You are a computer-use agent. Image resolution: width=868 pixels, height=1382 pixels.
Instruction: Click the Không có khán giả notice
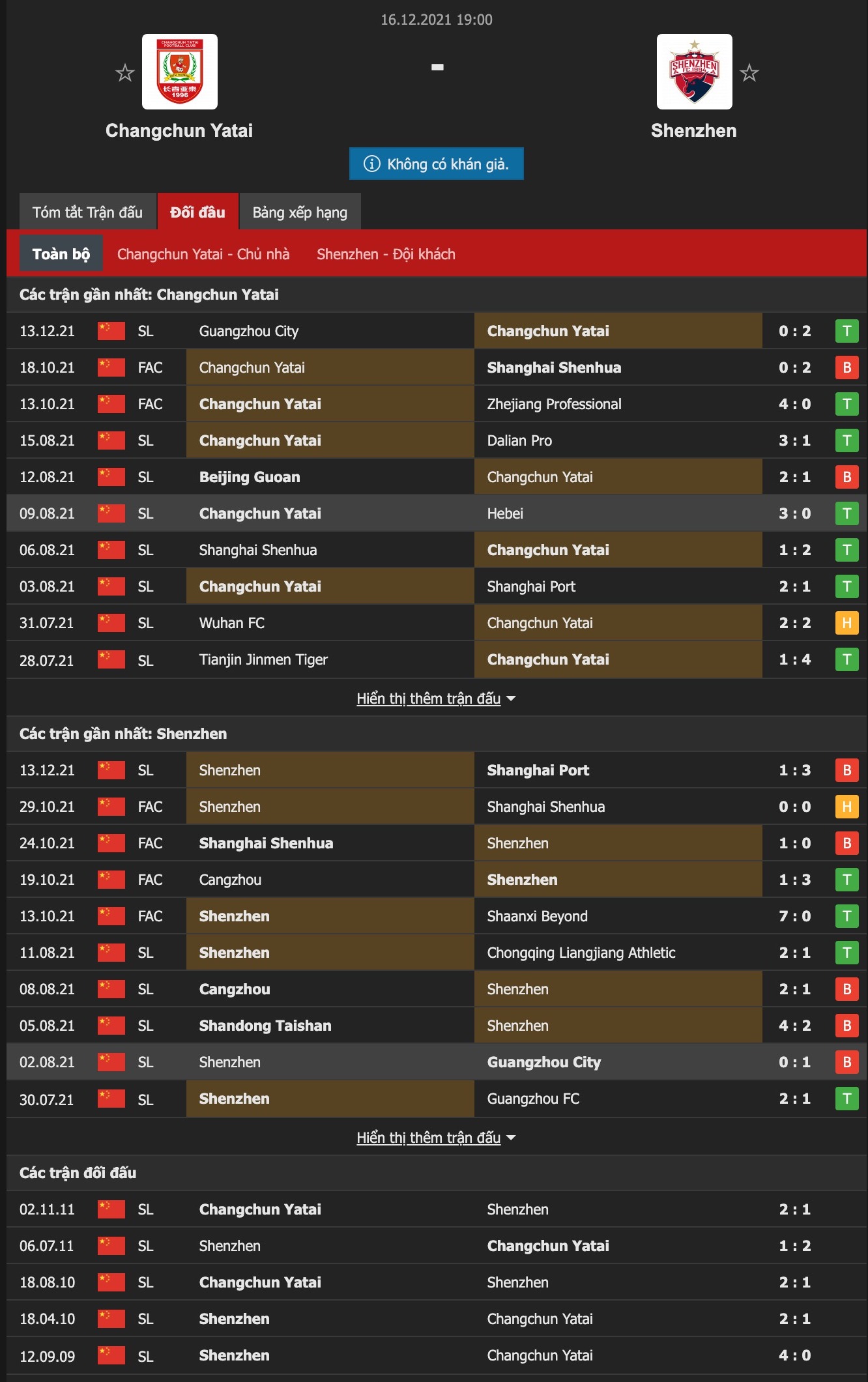coord(437,164)
